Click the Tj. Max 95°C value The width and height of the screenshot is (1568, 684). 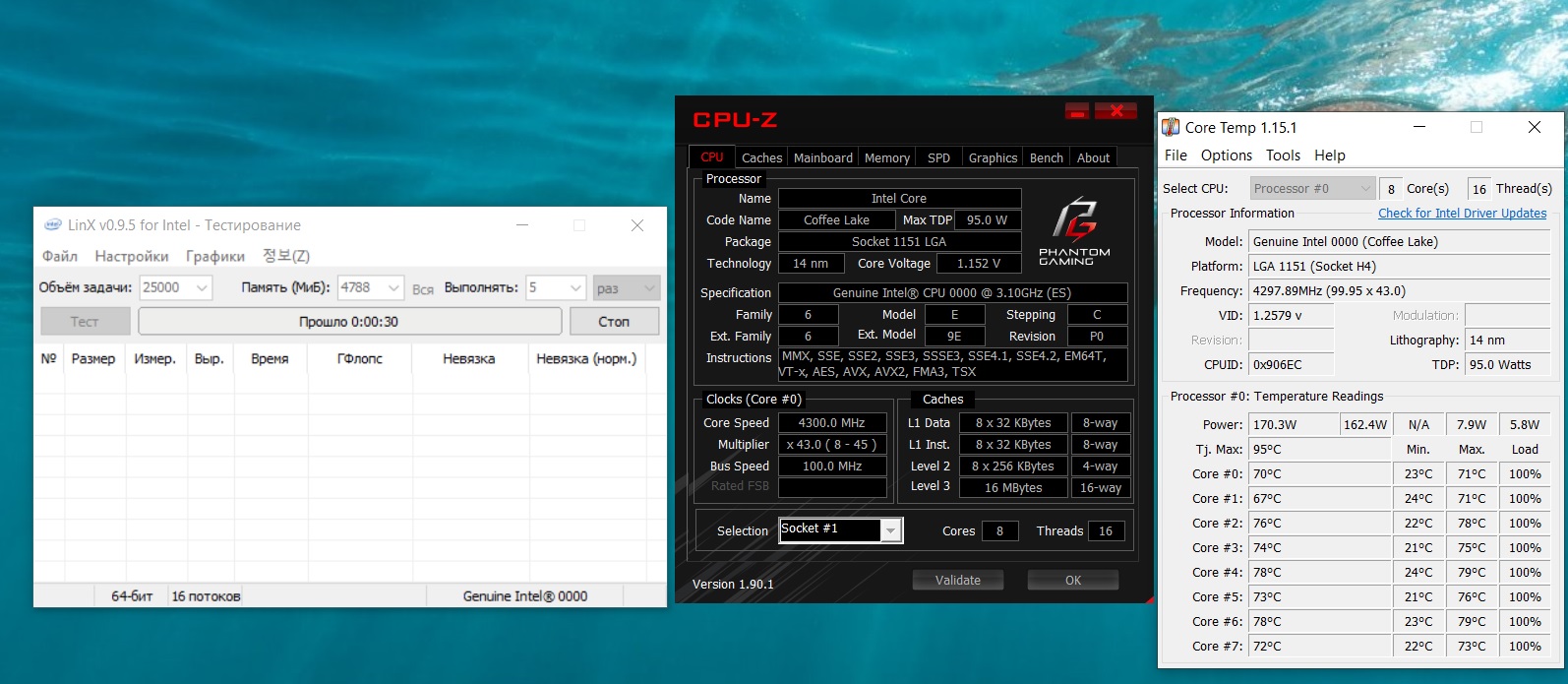[1319, 450]
